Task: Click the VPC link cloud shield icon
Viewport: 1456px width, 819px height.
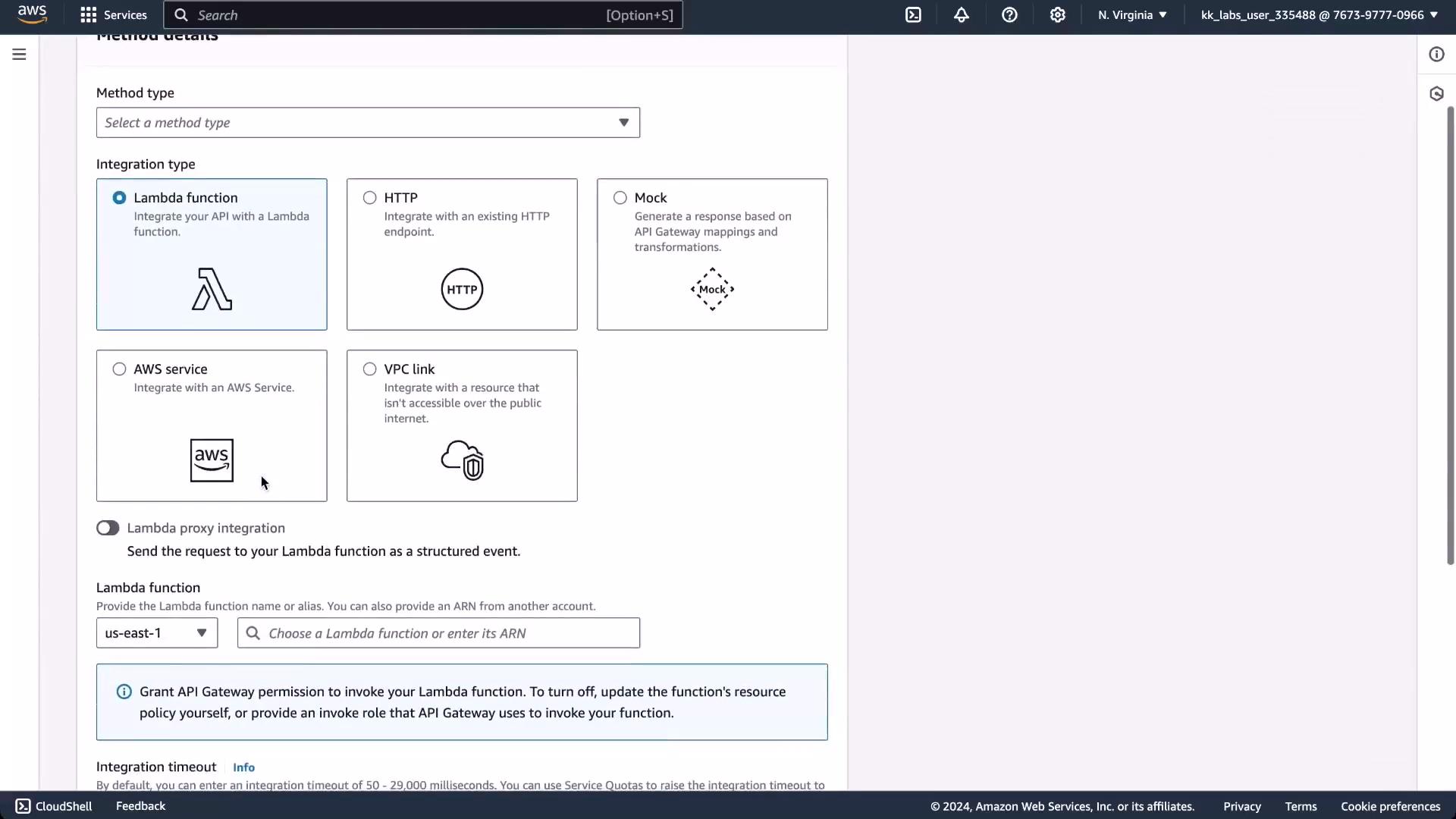Action: point(462,460)
